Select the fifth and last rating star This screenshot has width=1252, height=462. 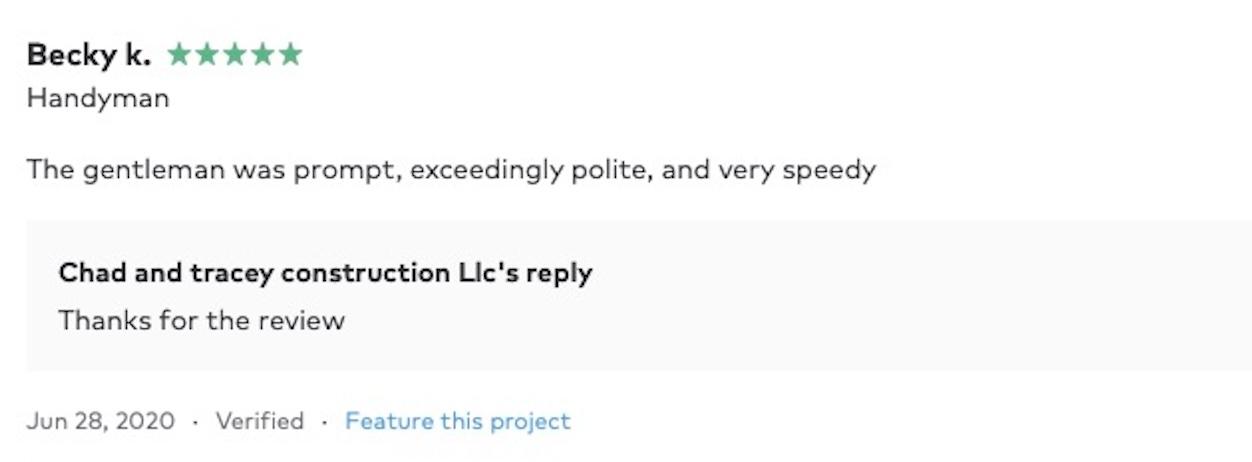pyautogui.click(x=290, y=54)
